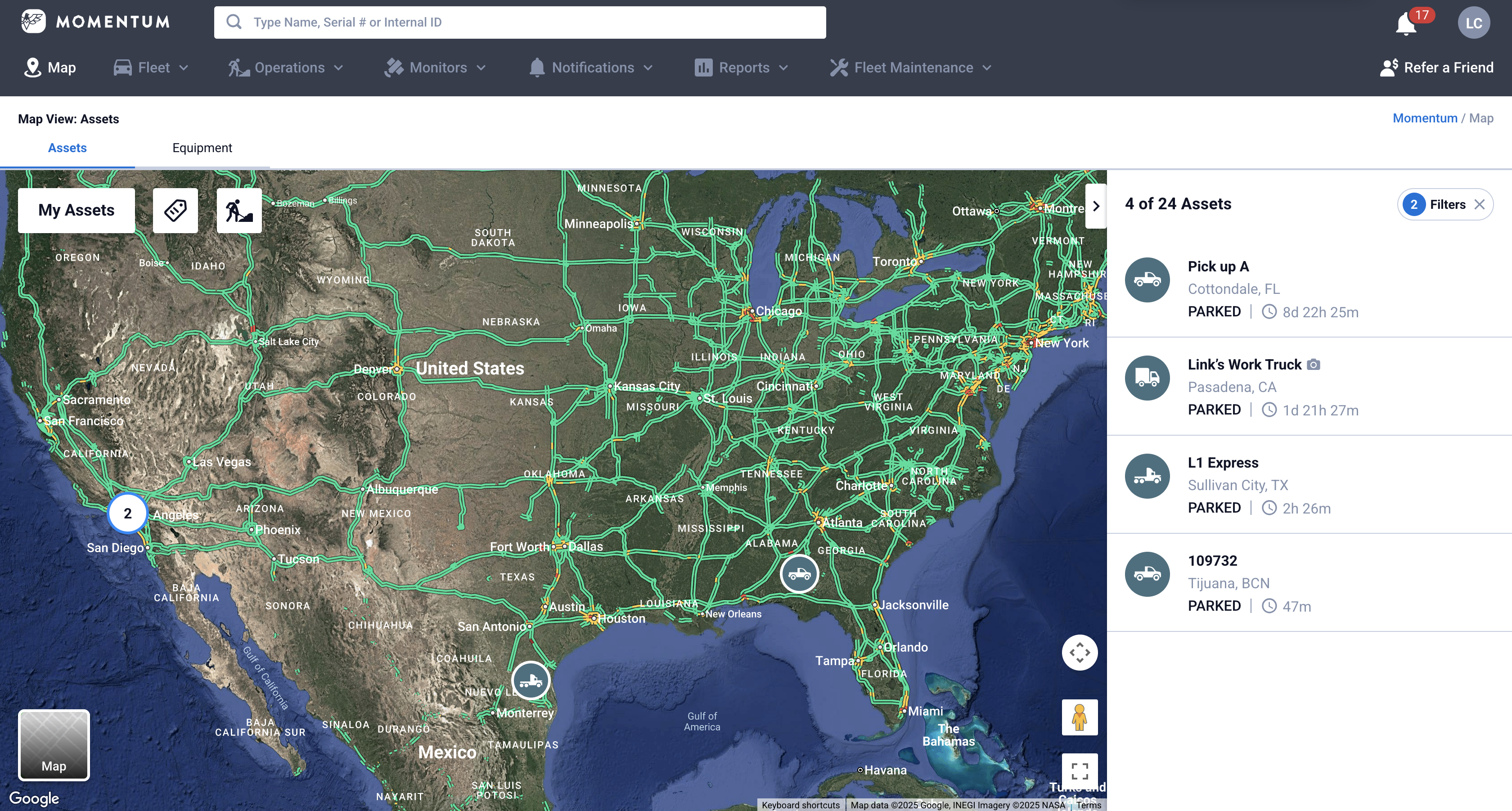Click the notifications bell icon

point(1406,24)
